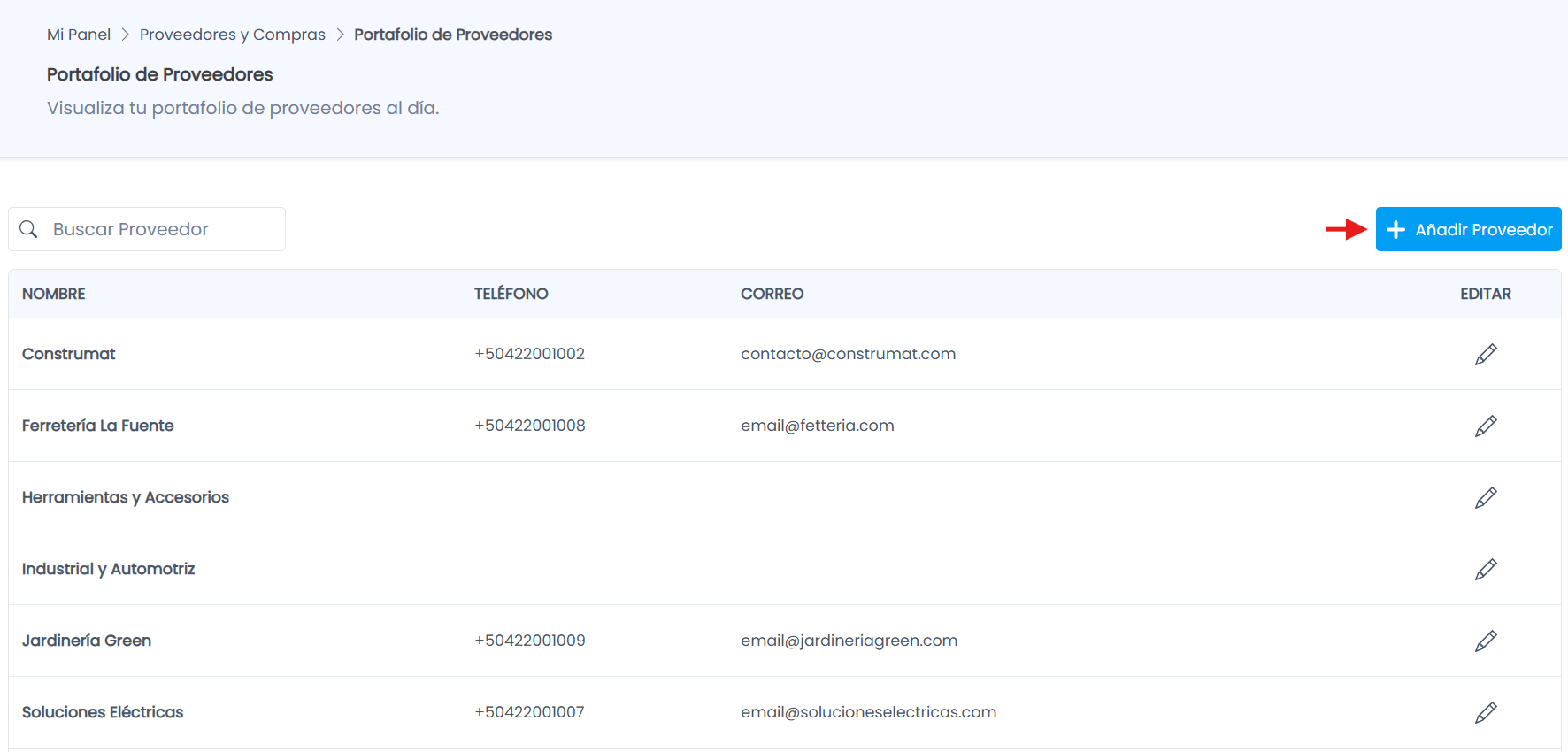Viewport: 1568px width, 752px height.
Task: Click the subtitle Visualiza tu portafolio text
Action: coord(243,108)
